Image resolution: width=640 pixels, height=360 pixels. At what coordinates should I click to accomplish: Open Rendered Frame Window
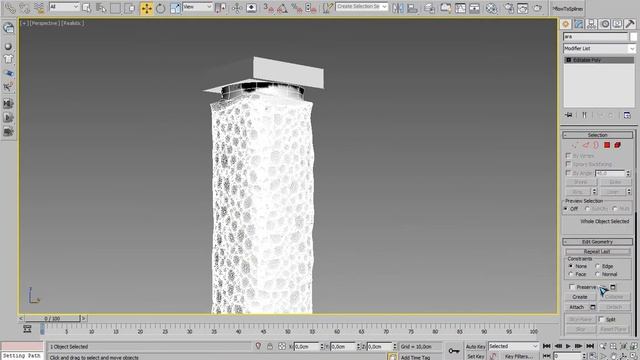523,8
